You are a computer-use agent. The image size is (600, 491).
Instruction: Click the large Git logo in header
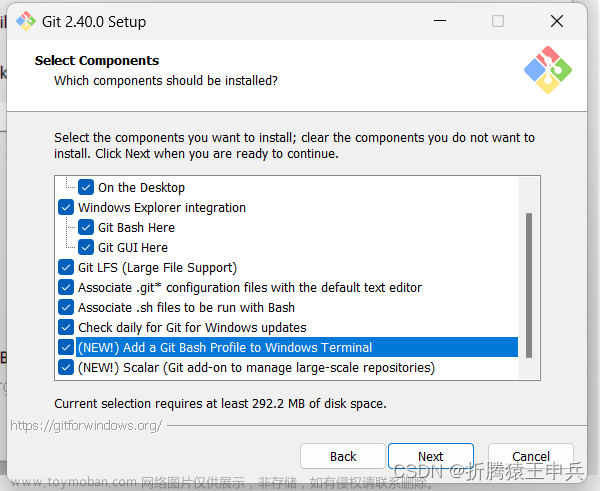click(x=548, y=70)
